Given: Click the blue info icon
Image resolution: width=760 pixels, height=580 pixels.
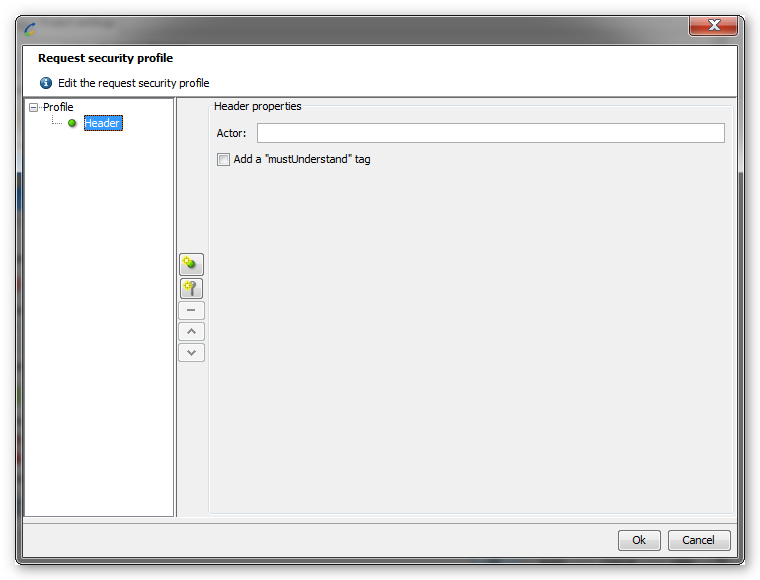Looking at the screenshot, I should (x=45, y=83).
